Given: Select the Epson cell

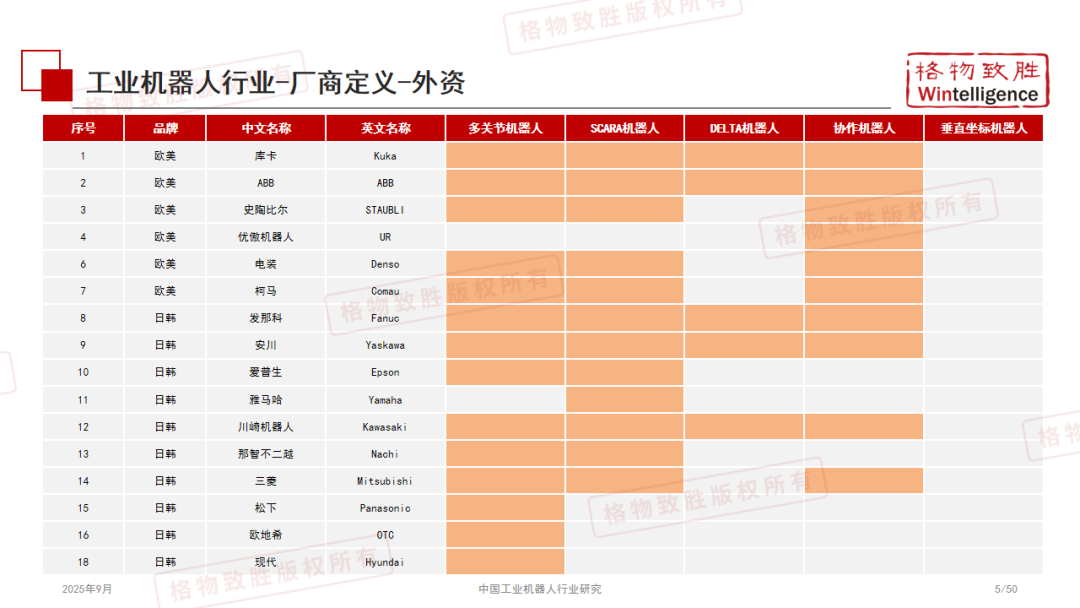Looking at the screenshot, I should [x=386, y=372].
